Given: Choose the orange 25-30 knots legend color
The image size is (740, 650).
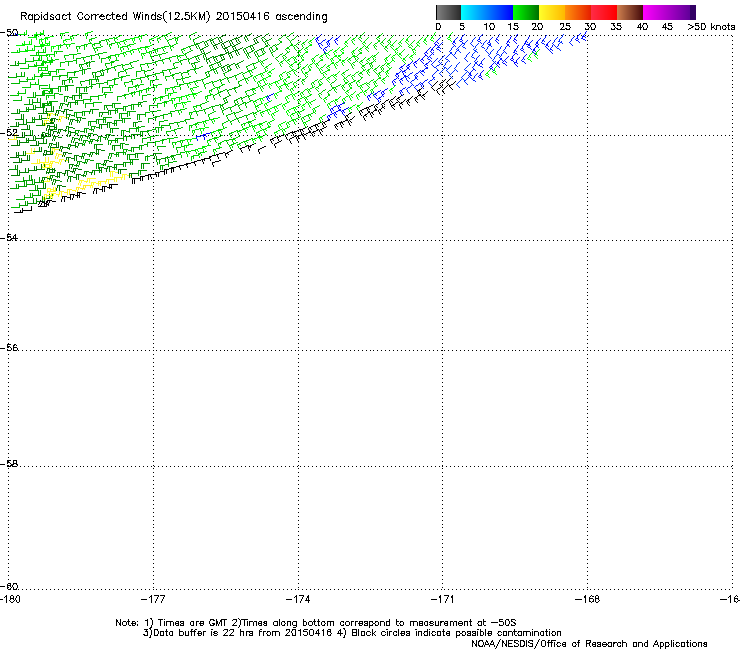Looking at the screenshot, I should [x=578, y=12].
